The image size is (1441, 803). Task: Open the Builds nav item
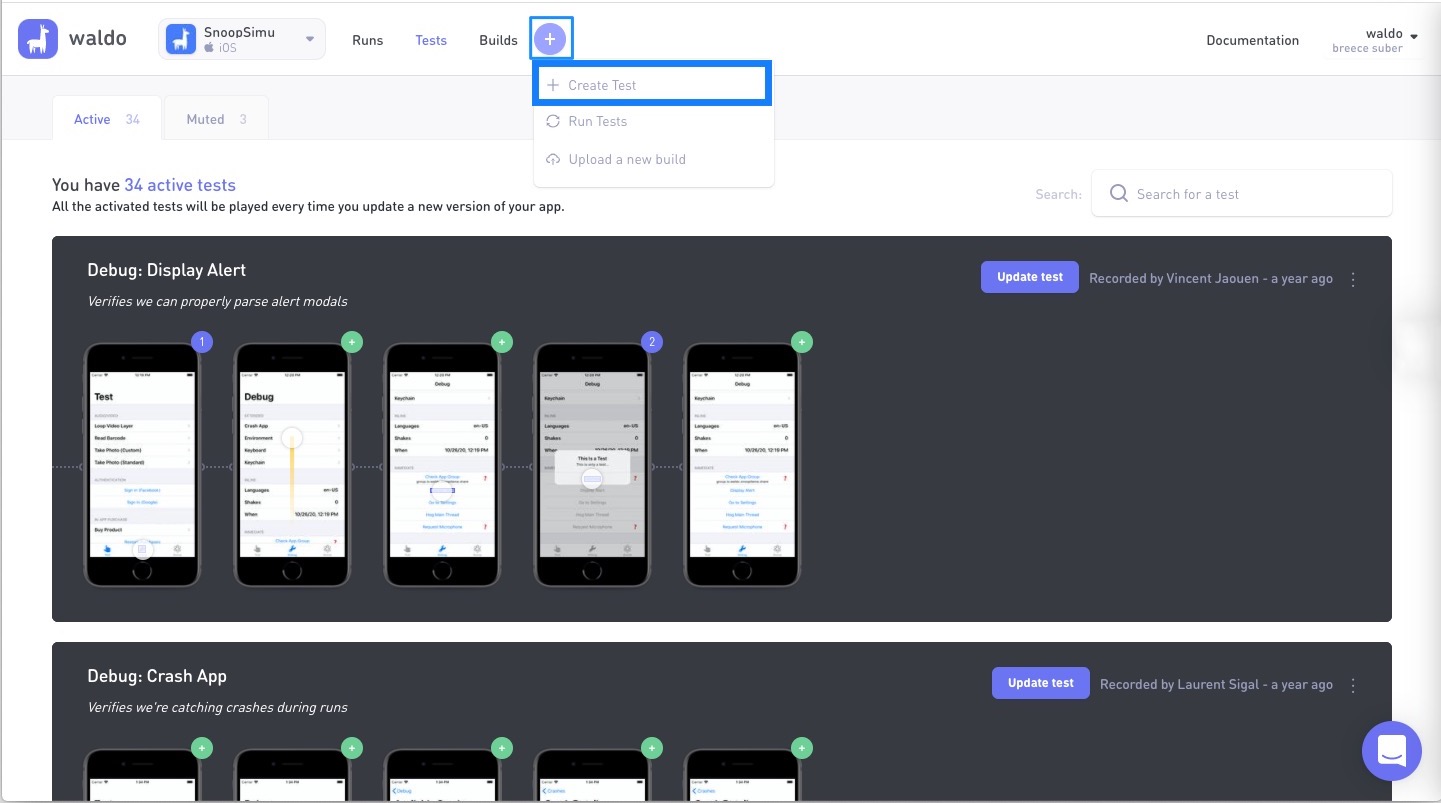[498, 40]
